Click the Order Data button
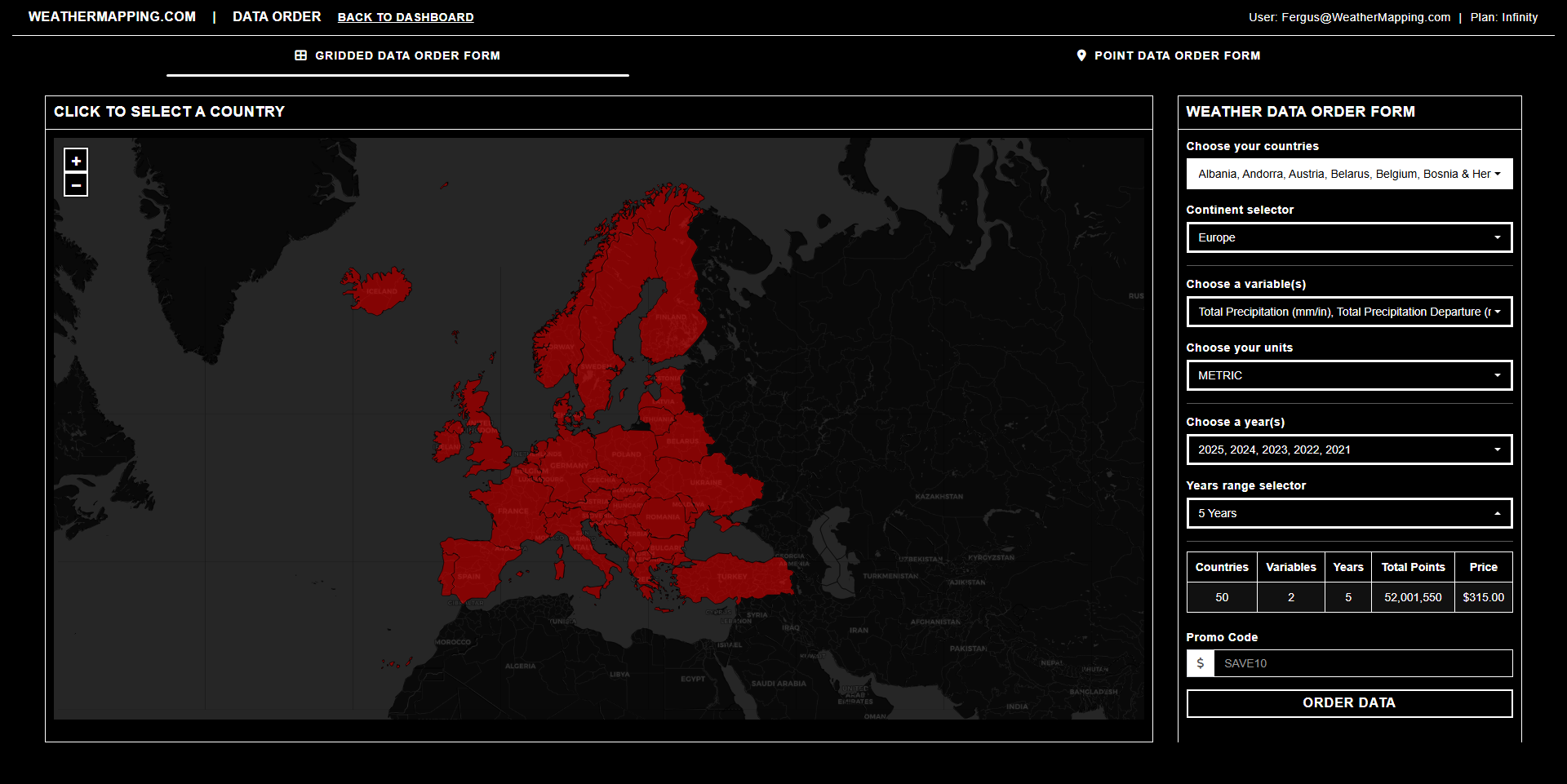 tap(1348, 702)
